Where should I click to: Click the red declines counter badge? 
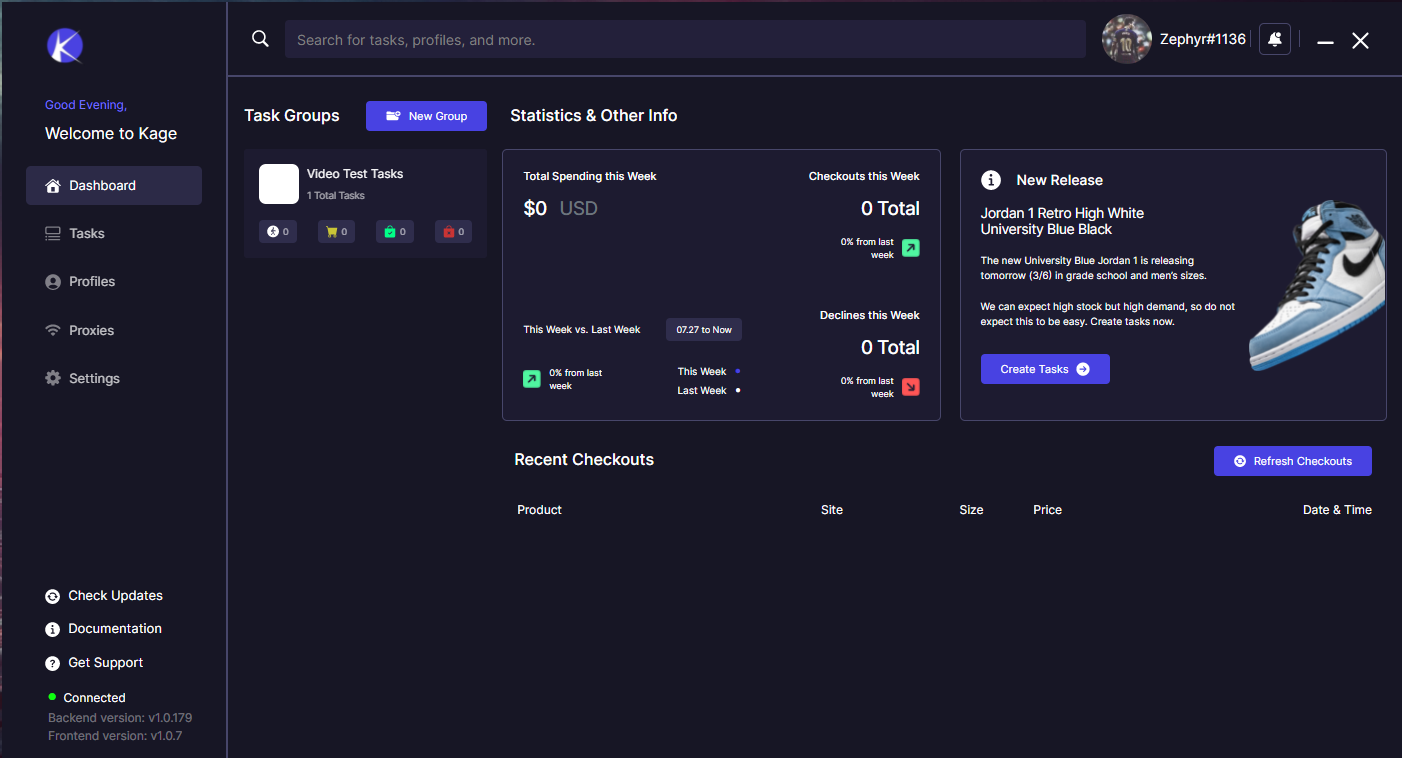click(x=453, y=232)
